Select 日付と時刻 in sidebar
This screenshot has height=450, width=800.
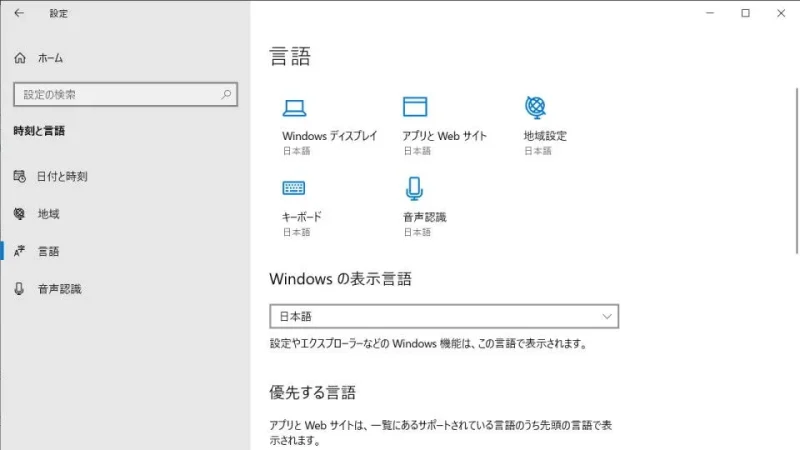click(x=62, y=177)
